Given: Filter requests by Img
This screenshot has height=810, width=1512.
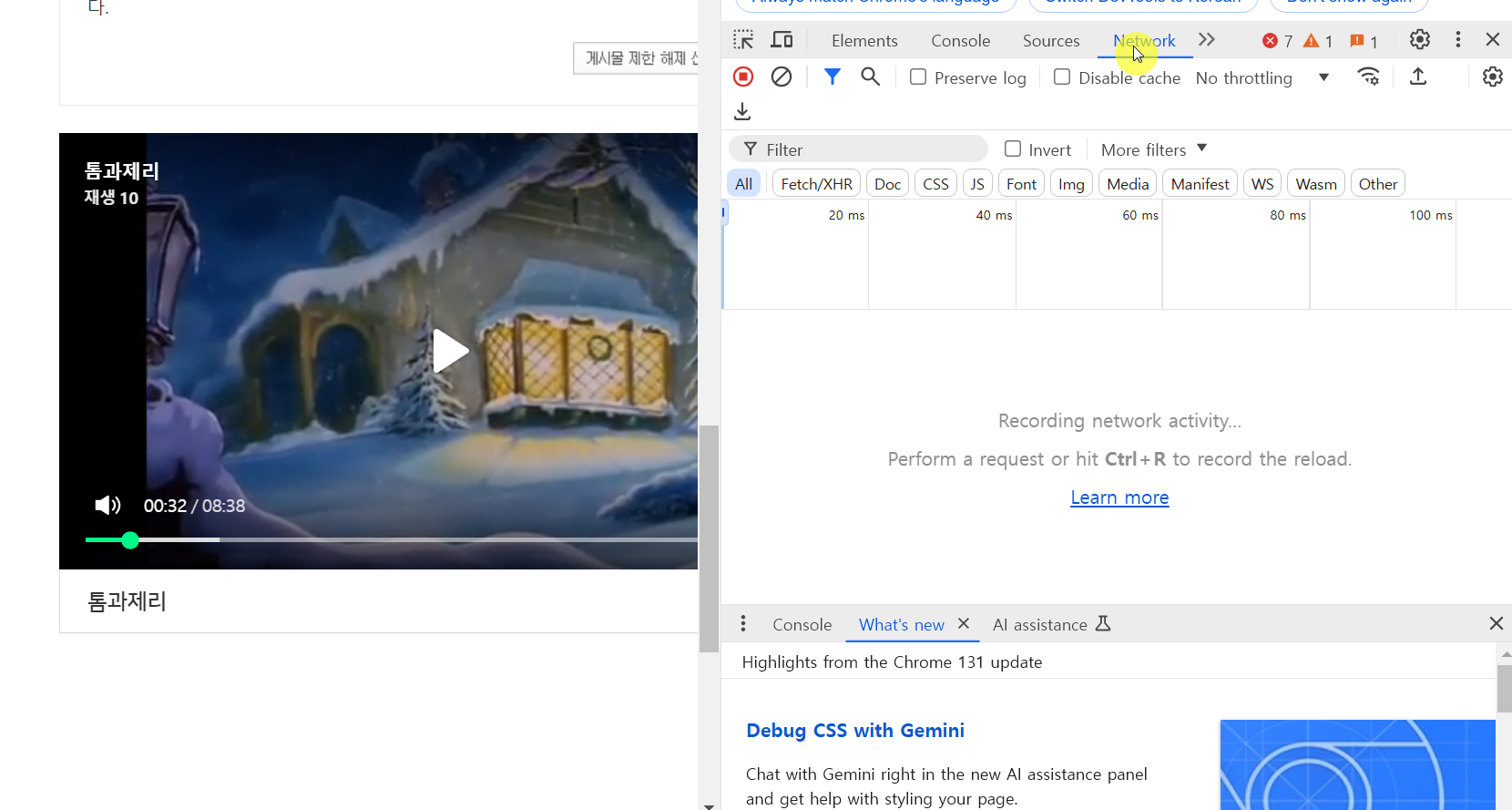Looking at the screenshot, I should coord(1071,184).
